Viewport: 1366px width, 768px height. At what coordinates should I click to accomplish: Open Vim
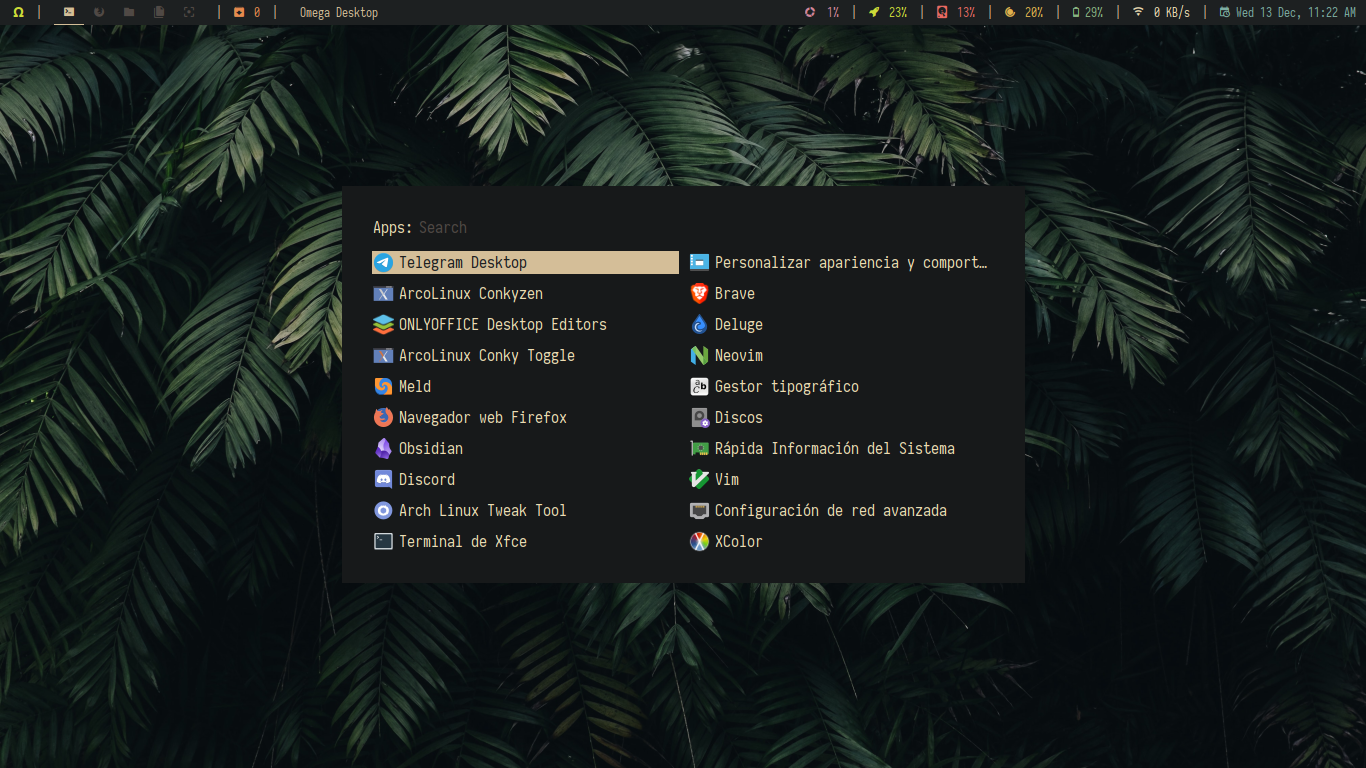point(725,479)
